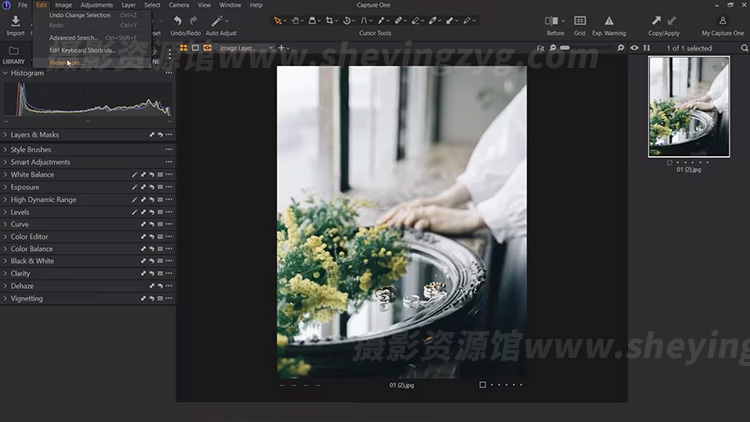Screen dimensions: 750x422
Task: Click the Undo arrow icon in toolbar
Action: click(178, 20)
